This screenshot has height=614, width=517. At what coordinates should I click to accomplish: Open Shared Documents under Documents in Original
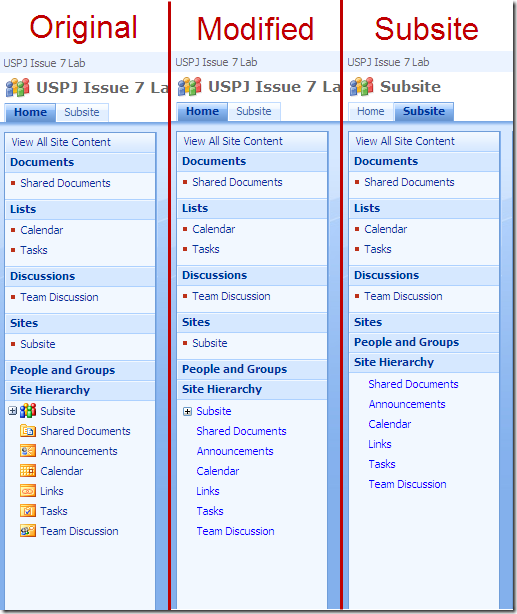click(65, 183)
